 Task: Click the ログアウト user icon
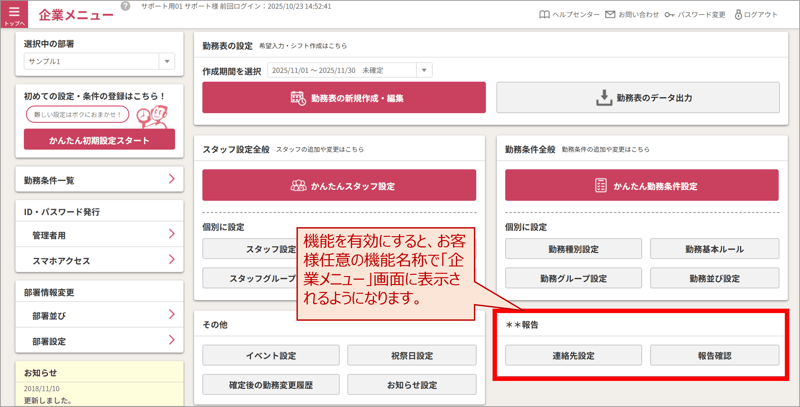click(x=740, y=15)
